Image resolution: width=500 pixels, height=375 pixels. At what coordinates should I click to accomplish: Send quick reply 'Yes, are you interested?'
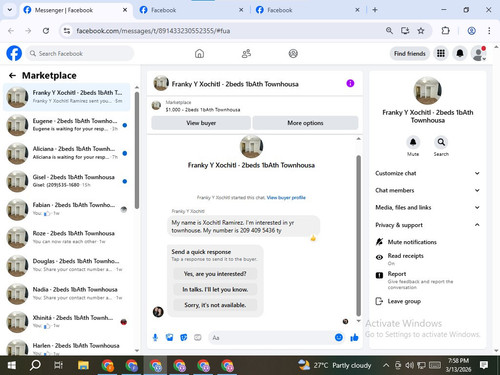[215, 274]
